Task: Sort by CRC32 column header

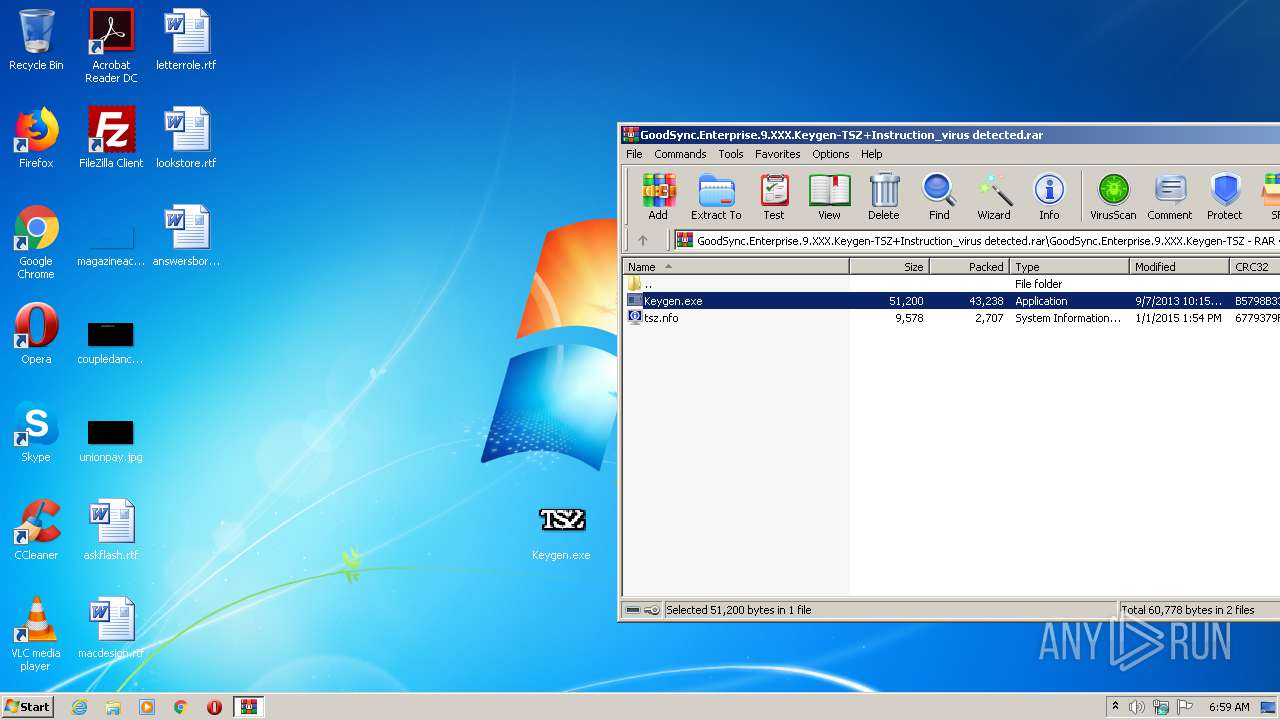Action: coord(1255,267)
